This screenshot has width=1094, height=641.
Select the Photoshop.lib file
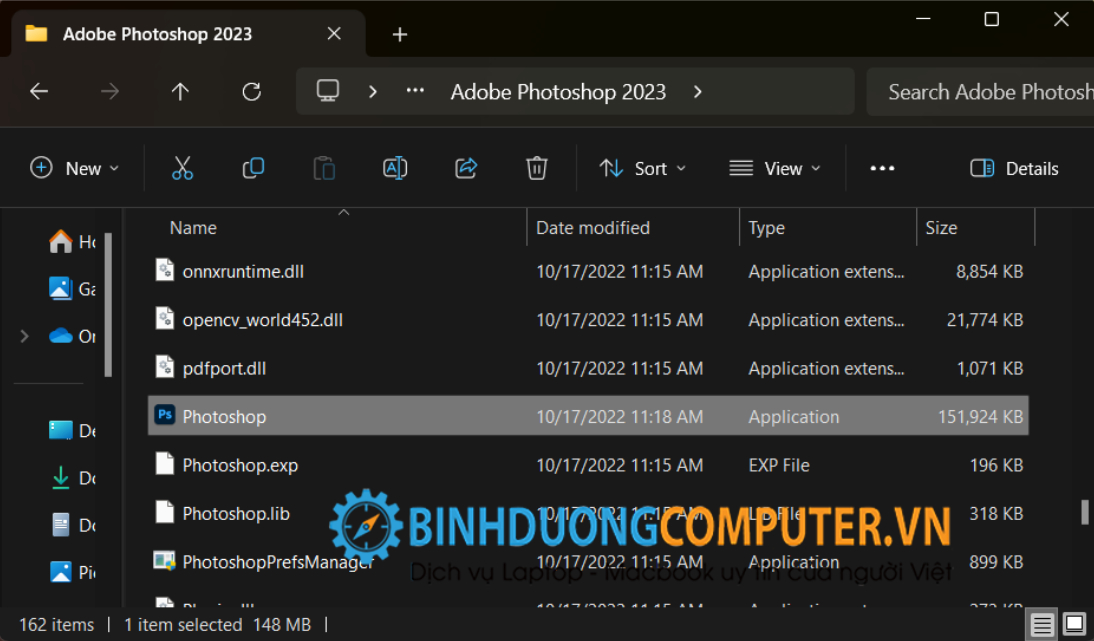point(588,513)
